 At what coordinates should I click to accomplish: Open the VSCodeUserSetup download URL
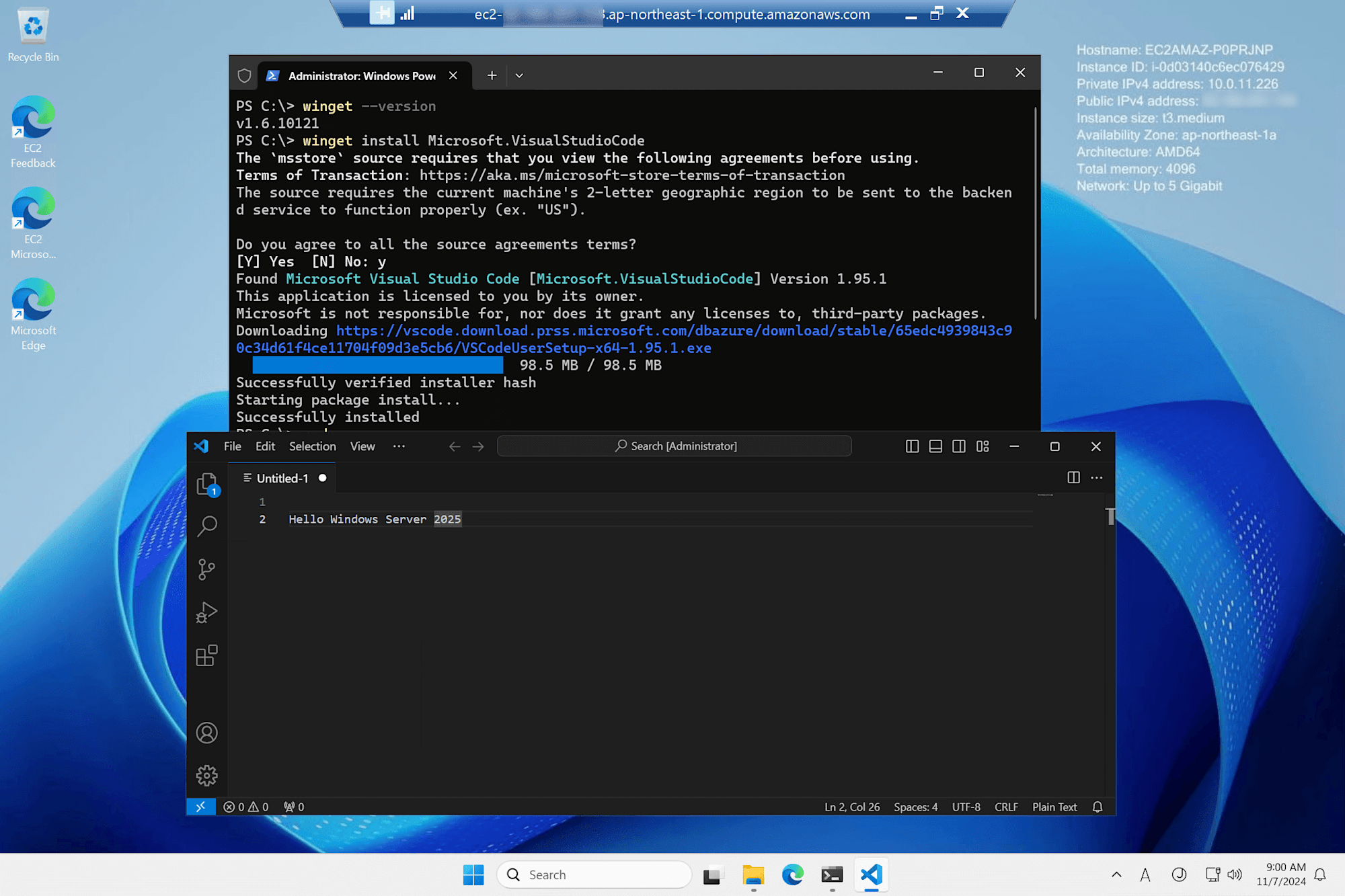624,339
